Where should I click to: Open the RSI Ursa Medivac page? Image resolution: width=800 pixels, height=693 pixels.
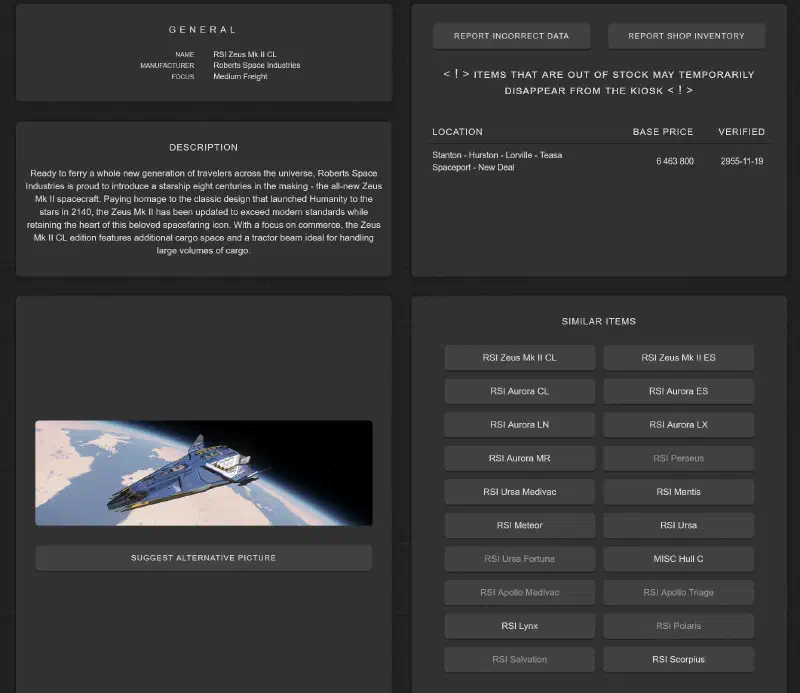519,491
